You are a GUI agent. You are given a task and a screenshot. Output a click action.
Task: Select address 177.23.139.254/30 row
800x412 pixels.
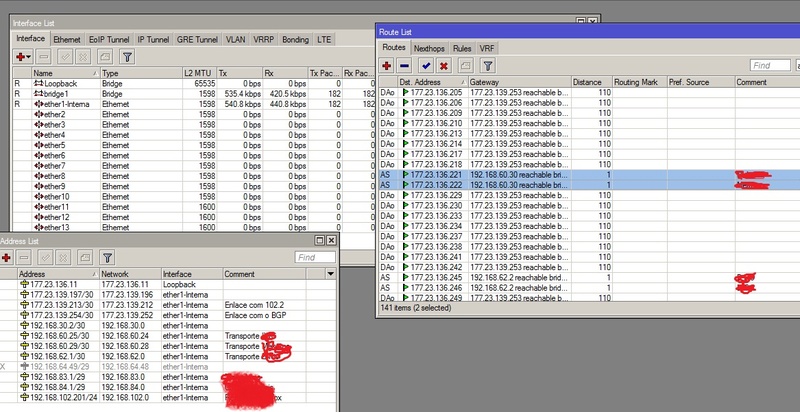point(168,315)
